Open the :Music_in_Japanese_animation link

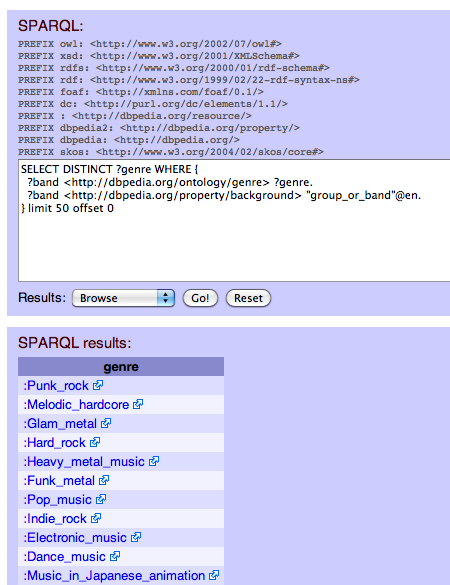pos(114,576)
